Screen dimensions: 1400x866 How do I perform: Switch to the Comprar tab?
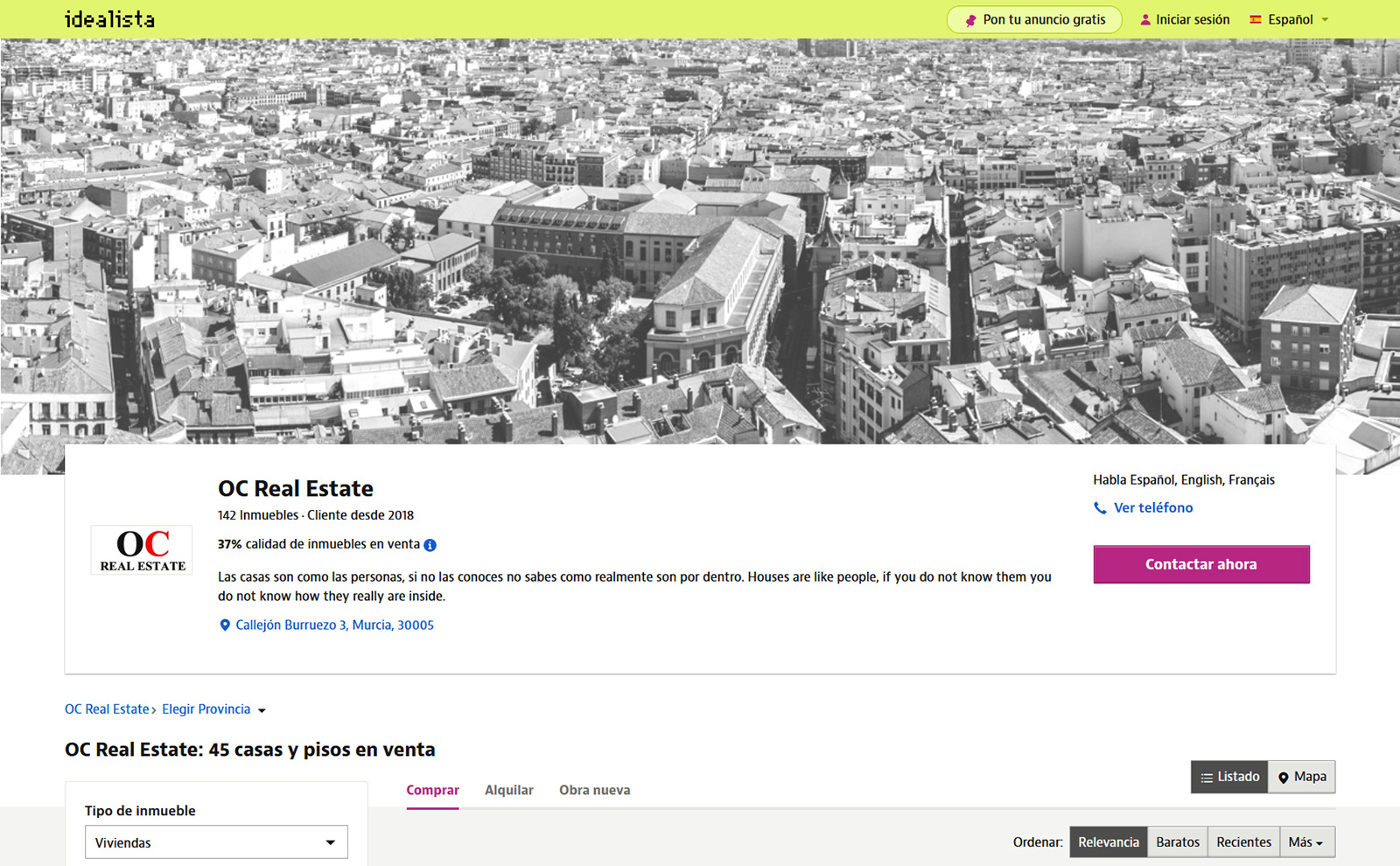point(432,791)
